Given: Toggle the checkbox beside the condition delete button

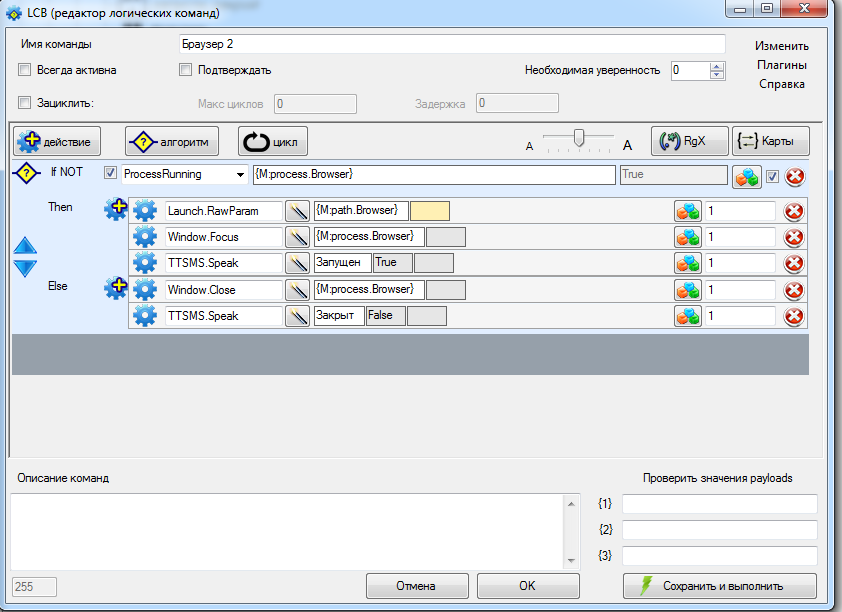Looking at the screenshot, I should (x=772, y=176).
